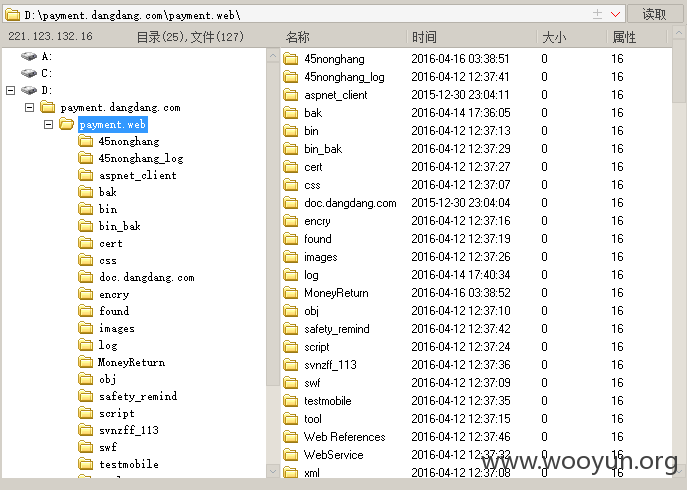687x490 pixels.
Task: Click timestamp 2016-04-14 17:40:34
Action: point(461,275)
